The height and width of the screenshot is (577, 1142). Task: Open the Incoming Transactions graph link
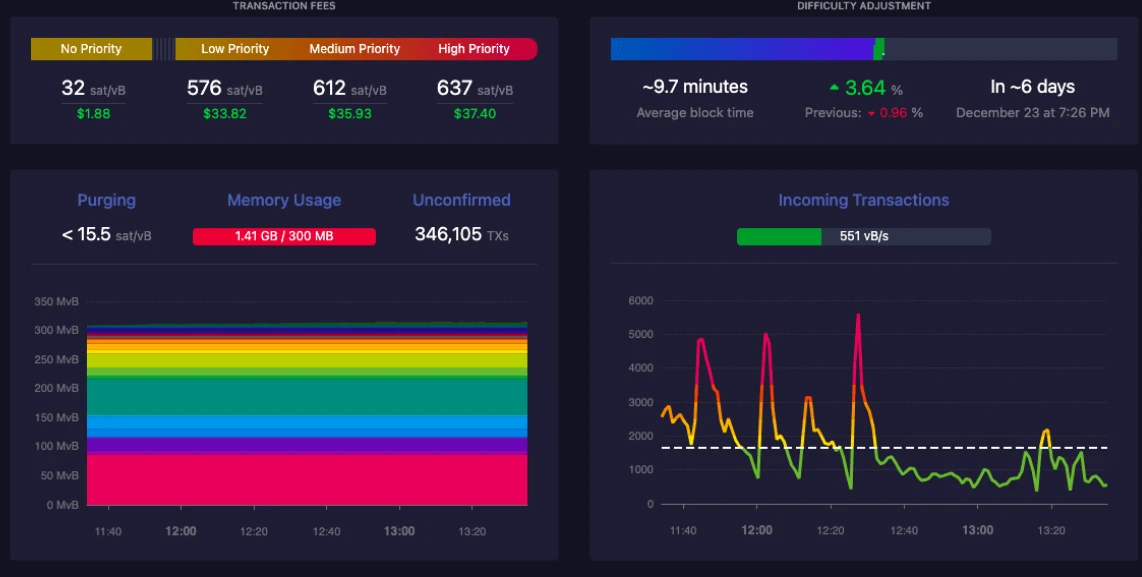click(864, 200)
